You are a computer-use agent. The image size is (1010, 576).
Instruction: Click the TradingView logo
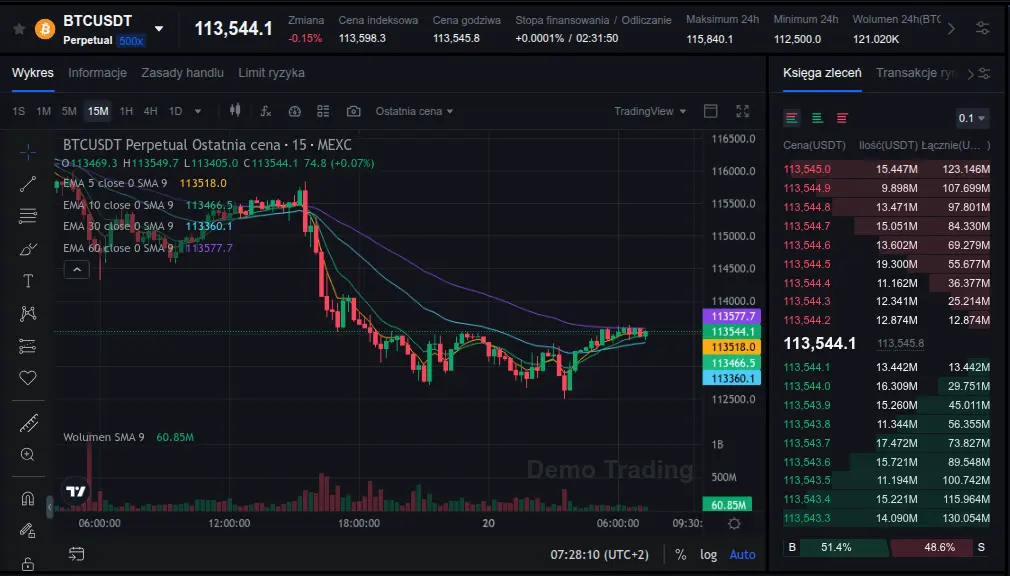click(76, 492)
